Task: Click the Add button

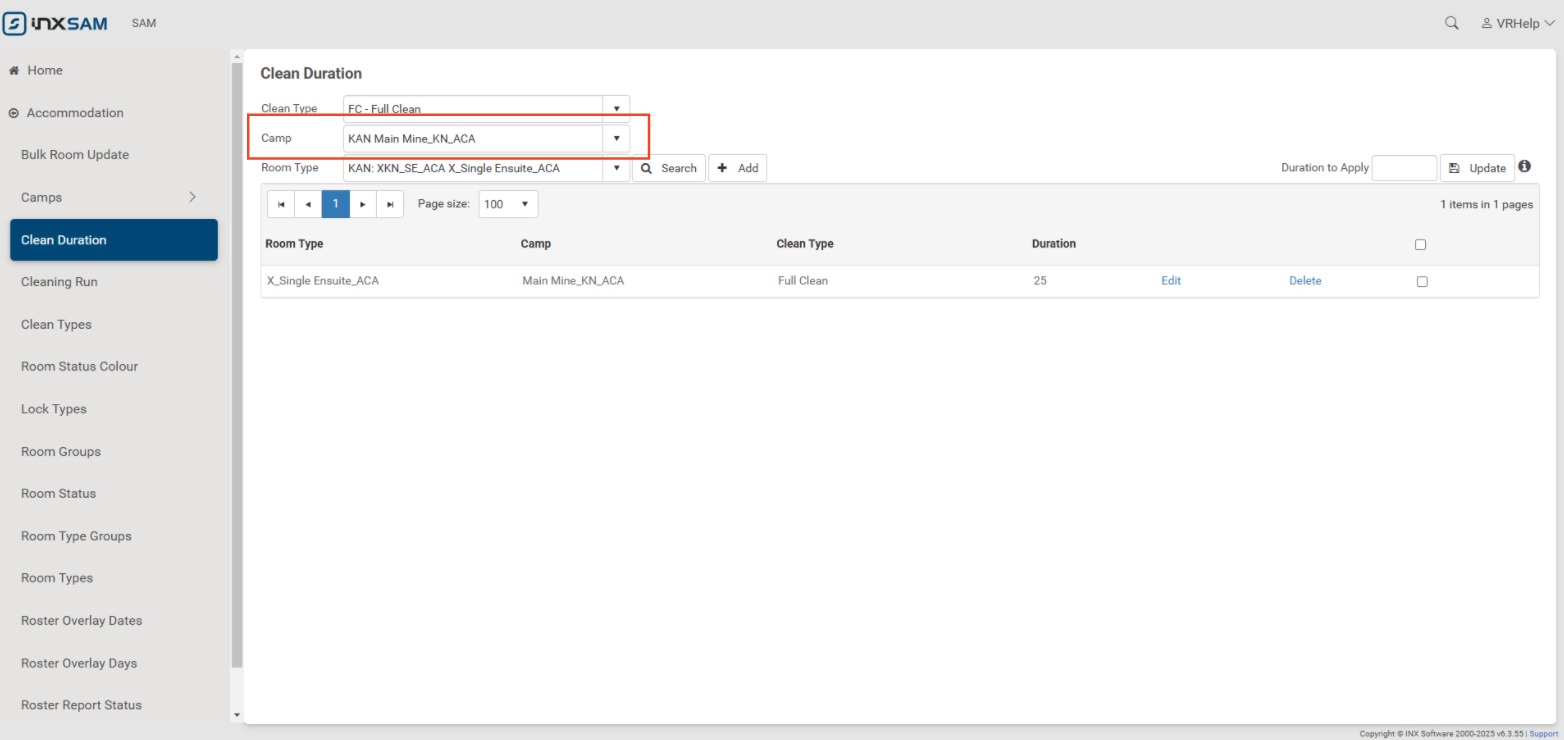Action: click(x=738, y=168)
